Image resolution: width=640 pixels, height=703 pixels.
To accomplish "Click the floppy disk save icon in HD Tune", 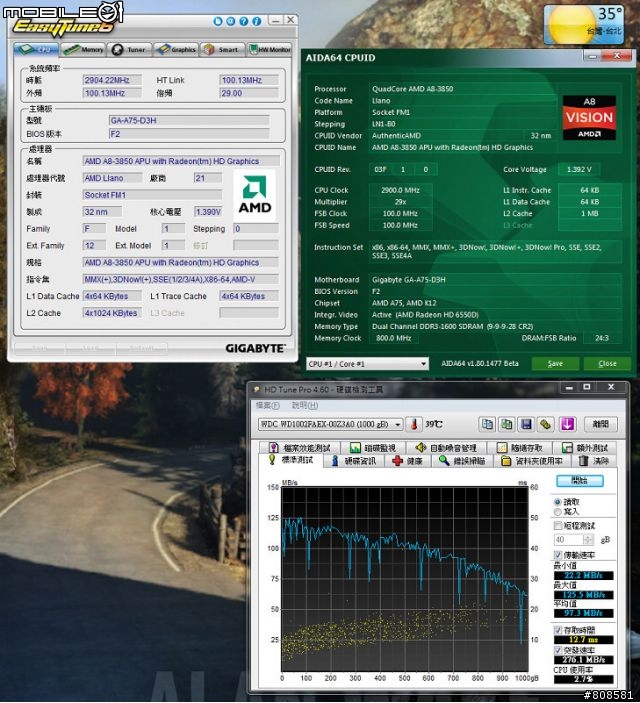I will click(x=526, y=424).
